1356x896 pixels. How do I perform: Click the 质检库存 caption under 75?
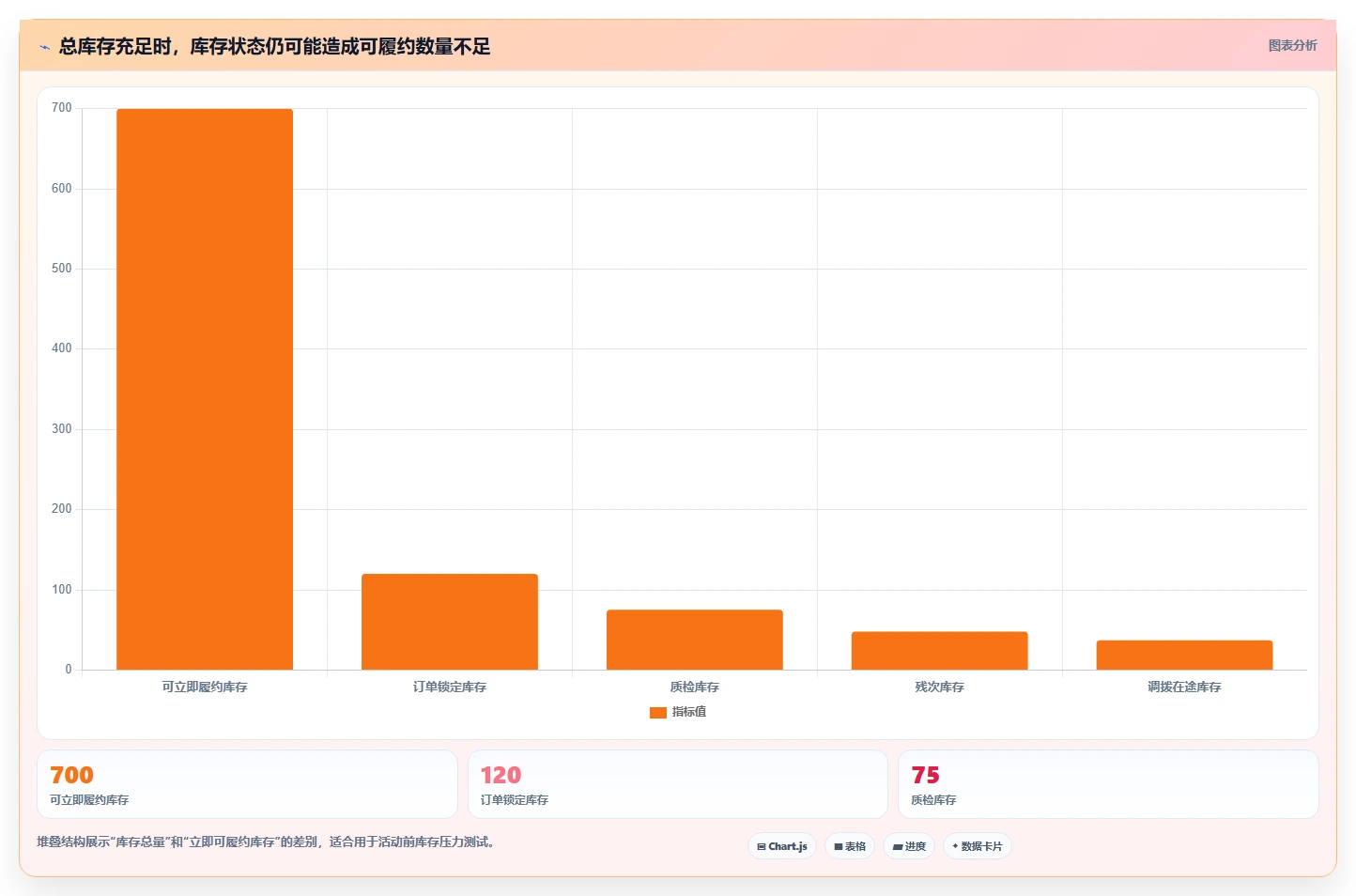coord(933,800)
